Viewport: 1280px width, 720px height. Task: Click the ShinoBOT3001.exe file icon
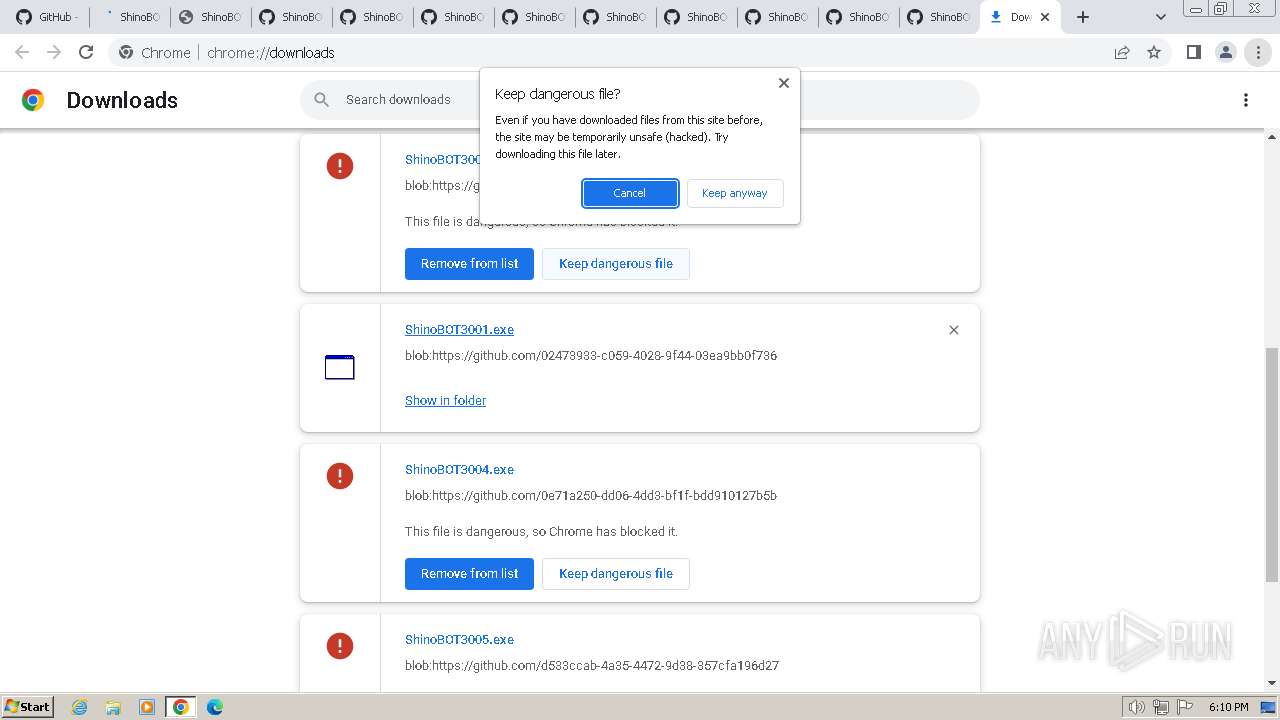pos(340,368)
